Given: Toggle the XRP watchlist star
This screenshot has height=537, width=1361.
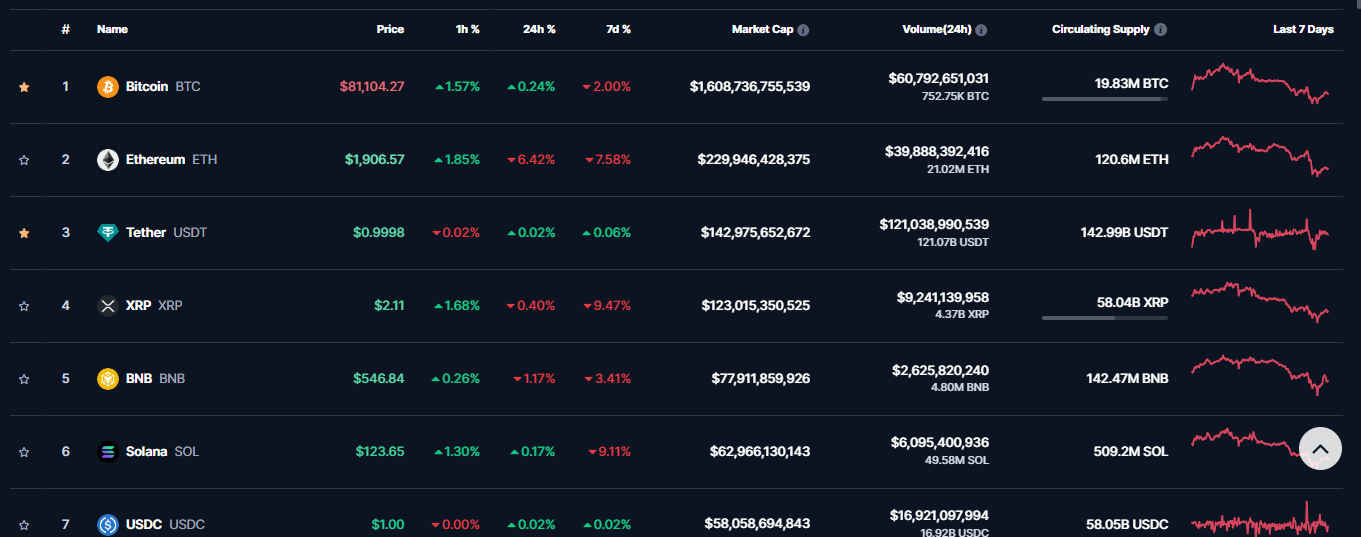Looking at the screenshot, I should pyautogui.click(x=24, y=306).
